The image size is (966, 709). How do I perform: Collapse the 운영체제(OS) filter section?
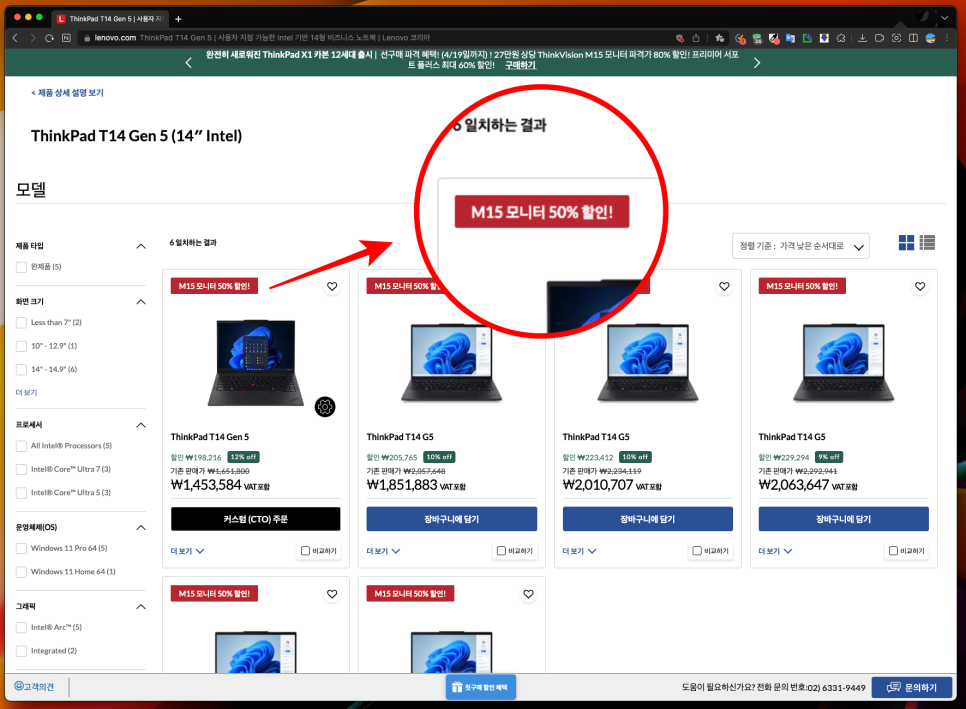(141, 527)
